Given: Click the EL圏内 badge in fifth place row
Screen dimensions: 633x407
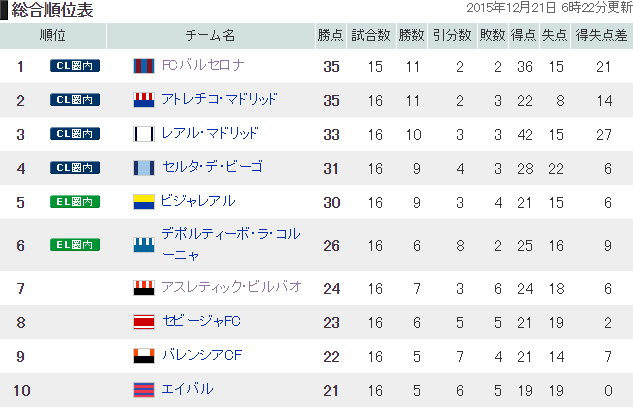Looking at the screenshot, I should point(75,201).
